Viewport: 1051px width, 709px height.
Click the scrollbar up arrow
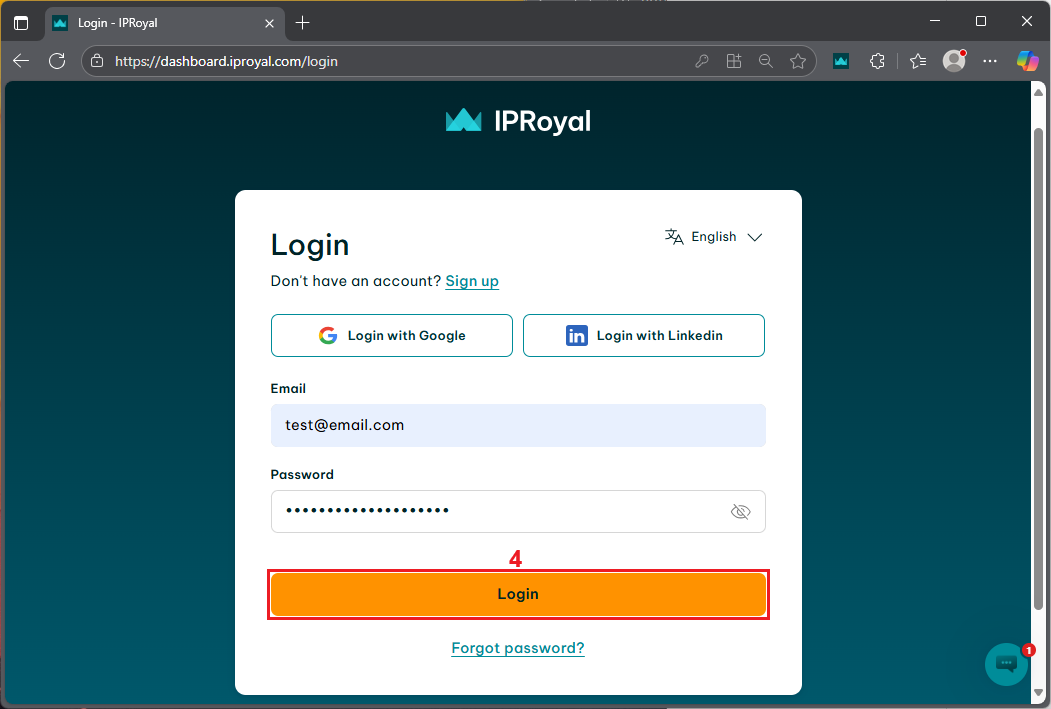1038,92
